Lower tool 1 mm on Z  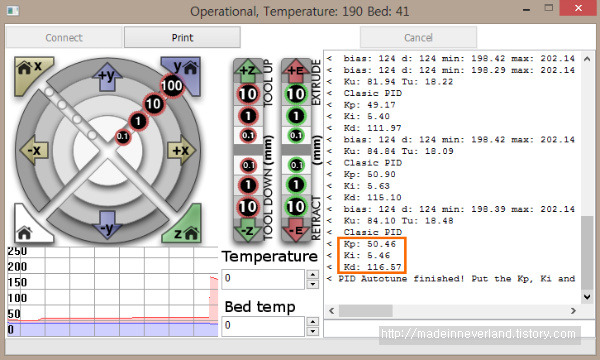pyautogui.click(x=248, y=185)
